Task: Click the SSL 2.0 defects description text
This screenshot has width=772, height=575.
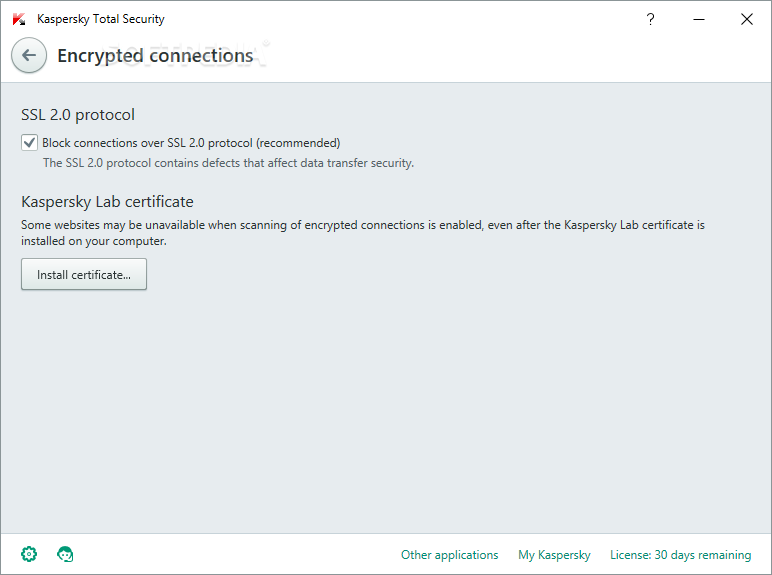Action: point(228,163)
